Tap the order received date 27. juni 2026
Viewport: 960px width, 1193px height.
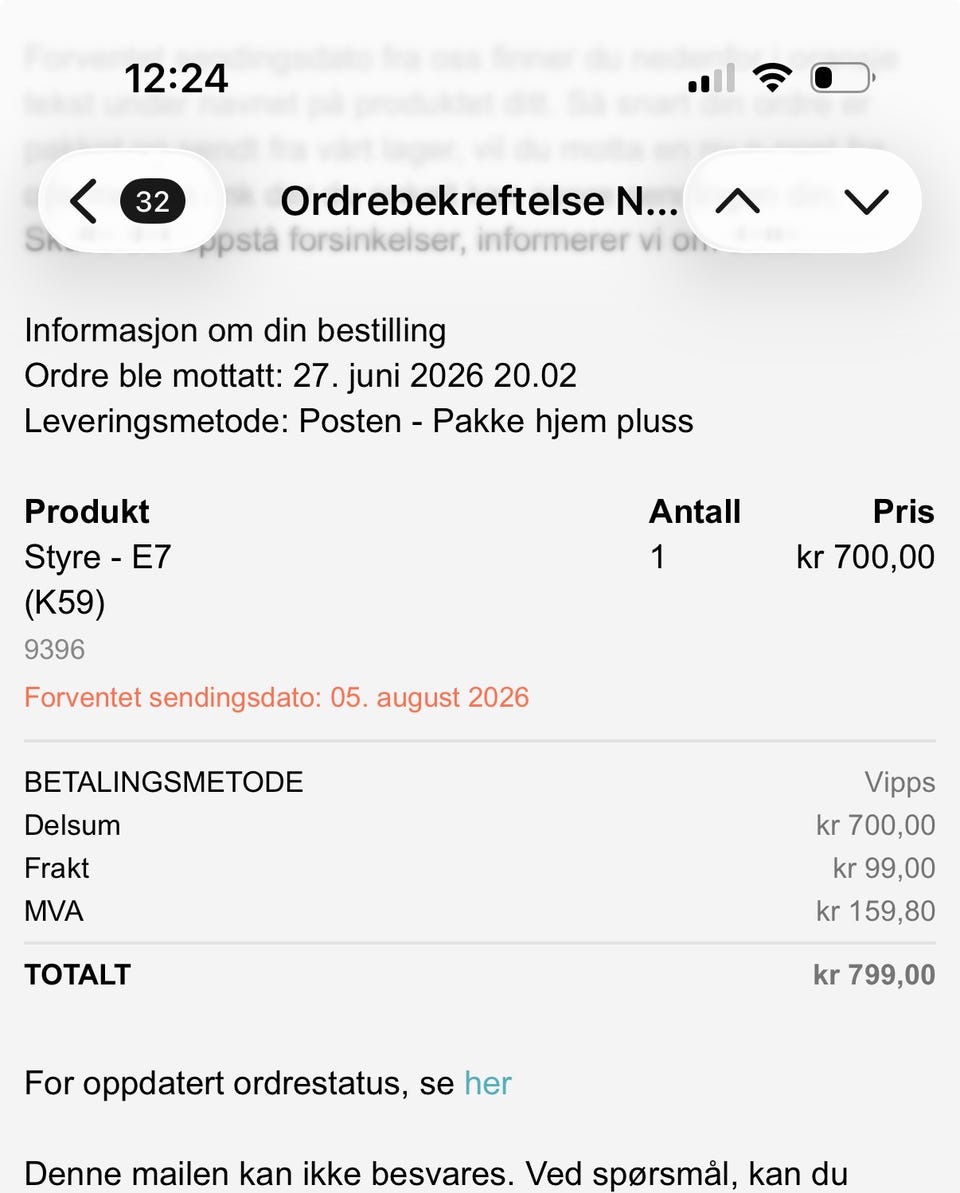(x=388, y=376)
